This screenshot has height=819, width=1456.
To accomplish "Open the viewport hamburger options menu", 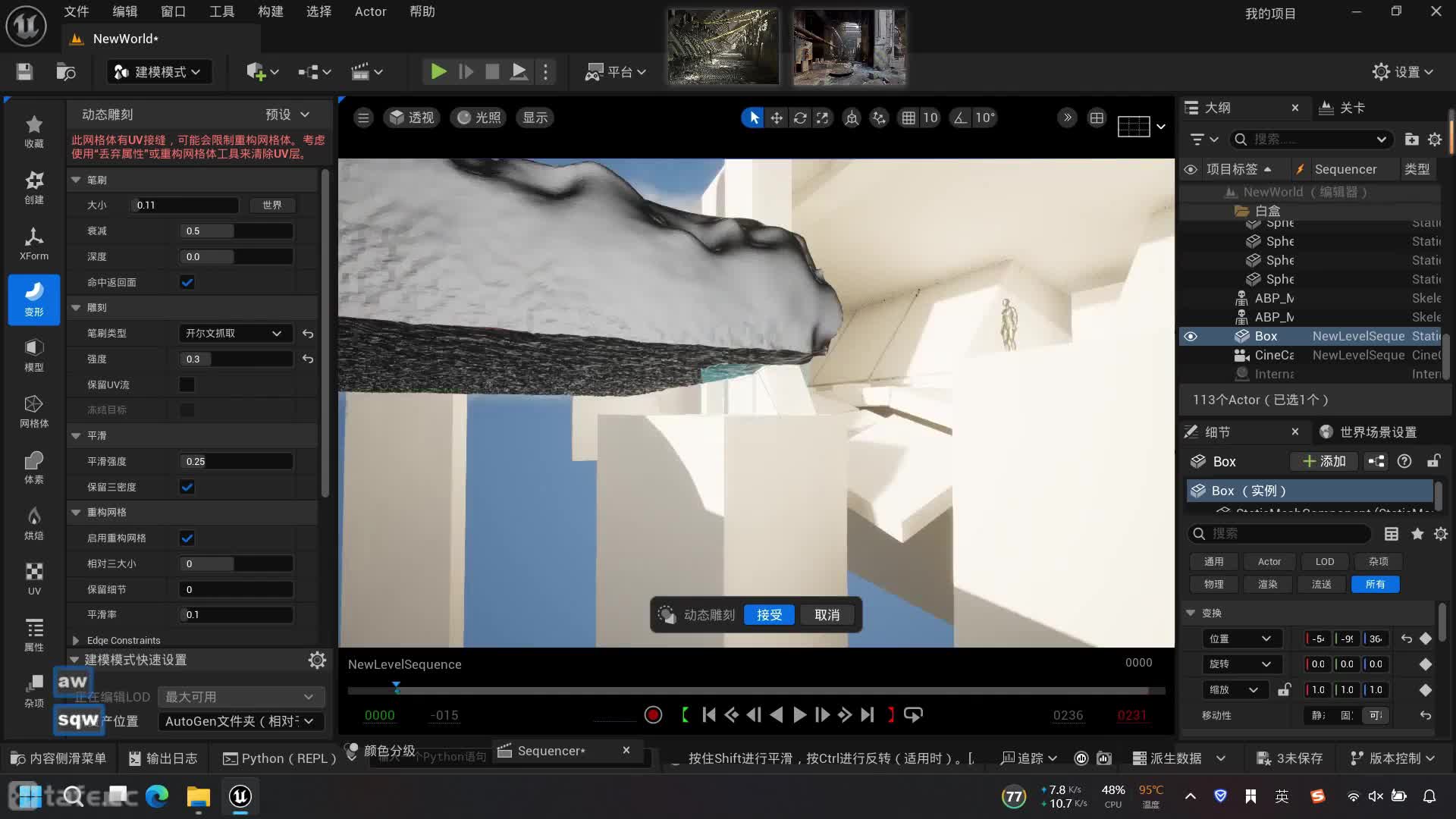I will point(363,118).
